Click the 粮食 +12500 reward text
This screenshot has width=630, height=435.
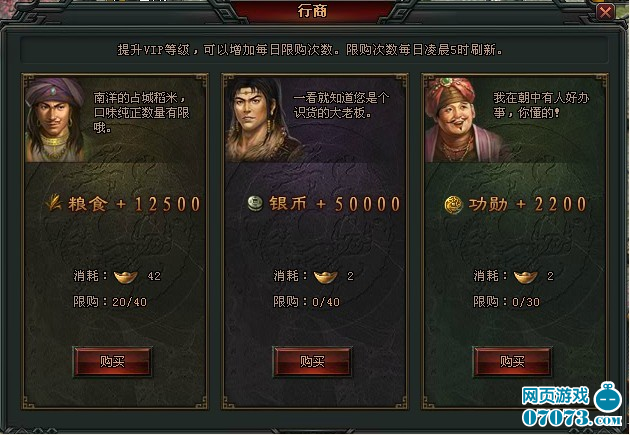pos(134,204)
